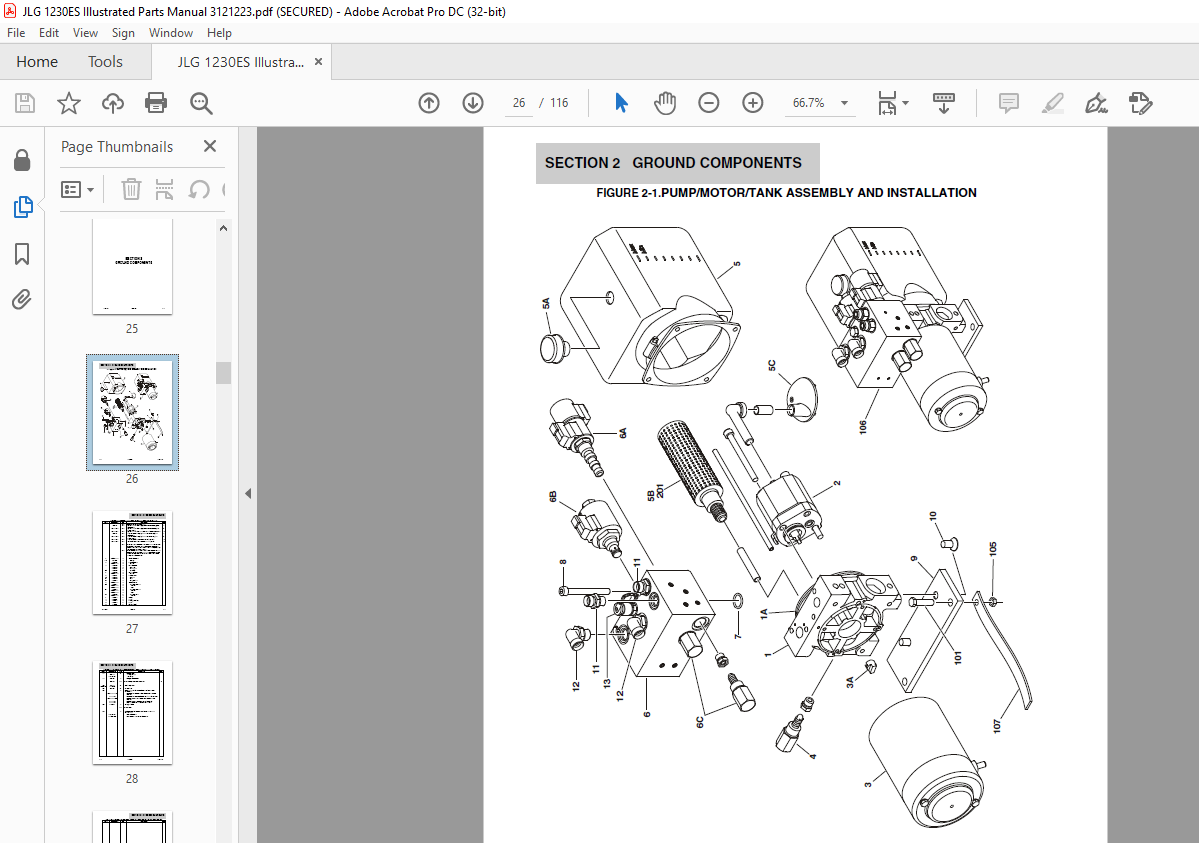Select page 27 thumbnail

coord(132,563)
